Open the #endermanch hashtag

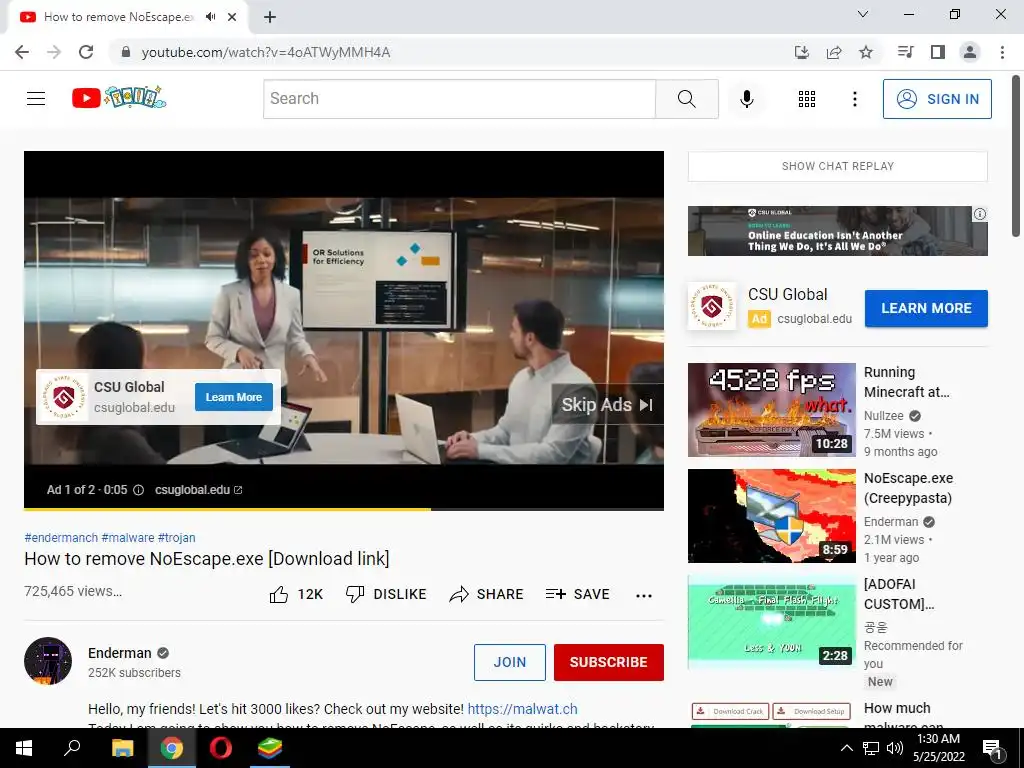61,537
